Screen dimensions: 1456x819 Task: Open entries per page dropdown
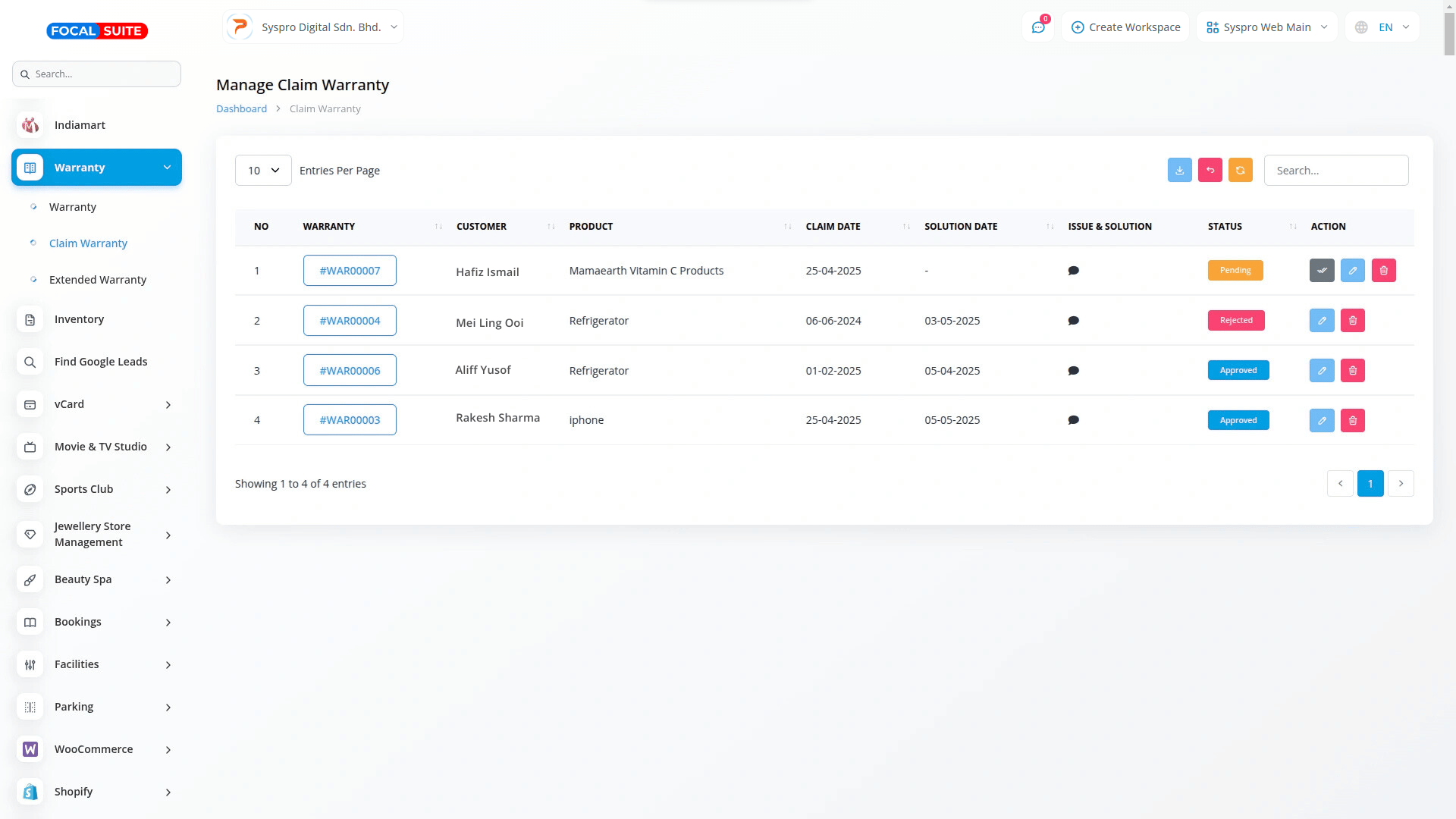[x=263, y=171]
